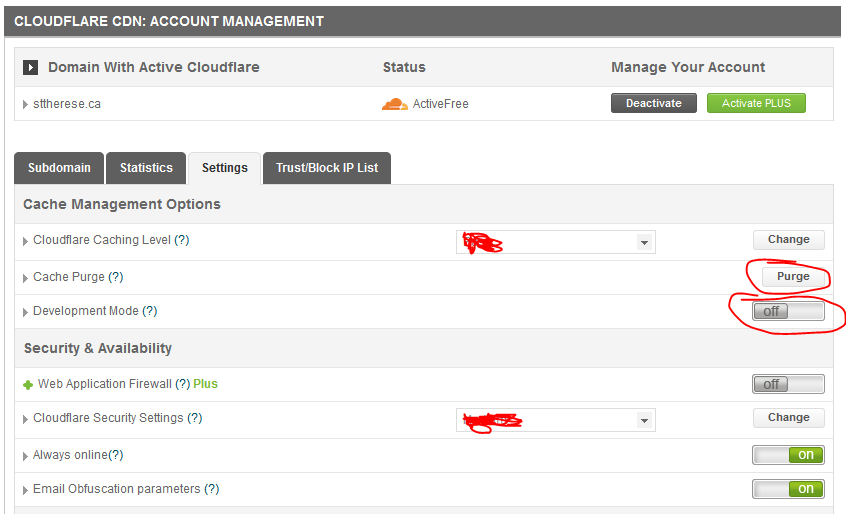Viewport: 846px width, 514px height.
Task: Open the Trust/Block IP List tab
Action: point(327,168)
